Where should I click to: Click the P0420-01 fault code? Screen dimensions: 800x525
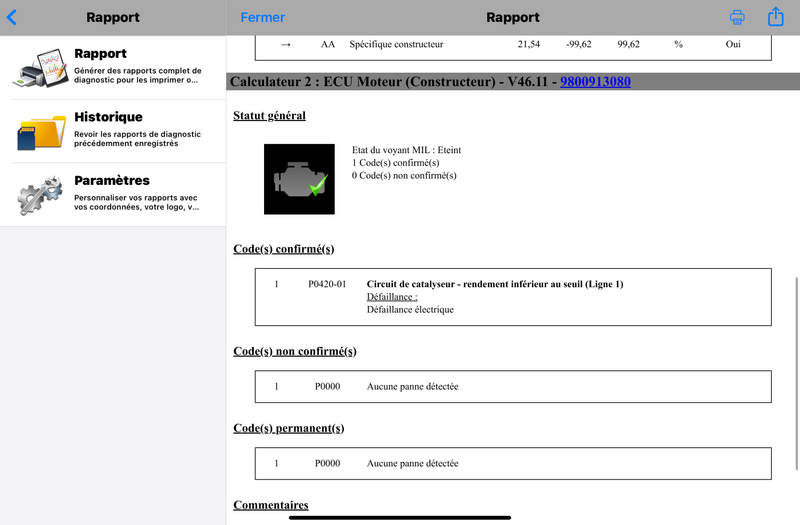pos(327,284)
